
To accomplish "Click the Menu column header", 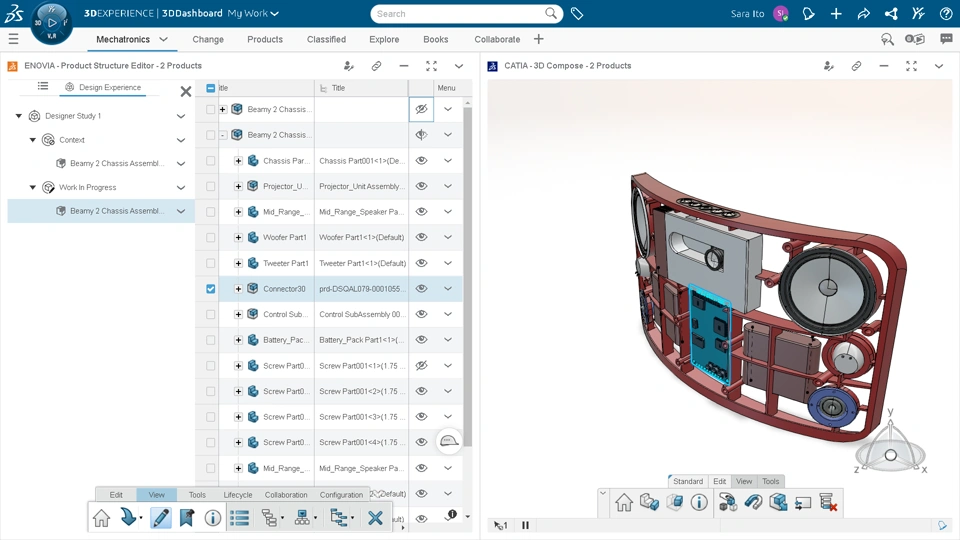I will pos(446,88).
